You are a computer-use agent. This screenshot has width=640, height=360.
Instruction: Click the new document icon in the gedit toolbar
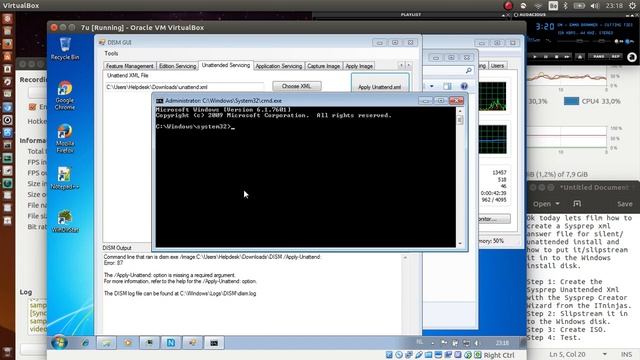point(577,203)
